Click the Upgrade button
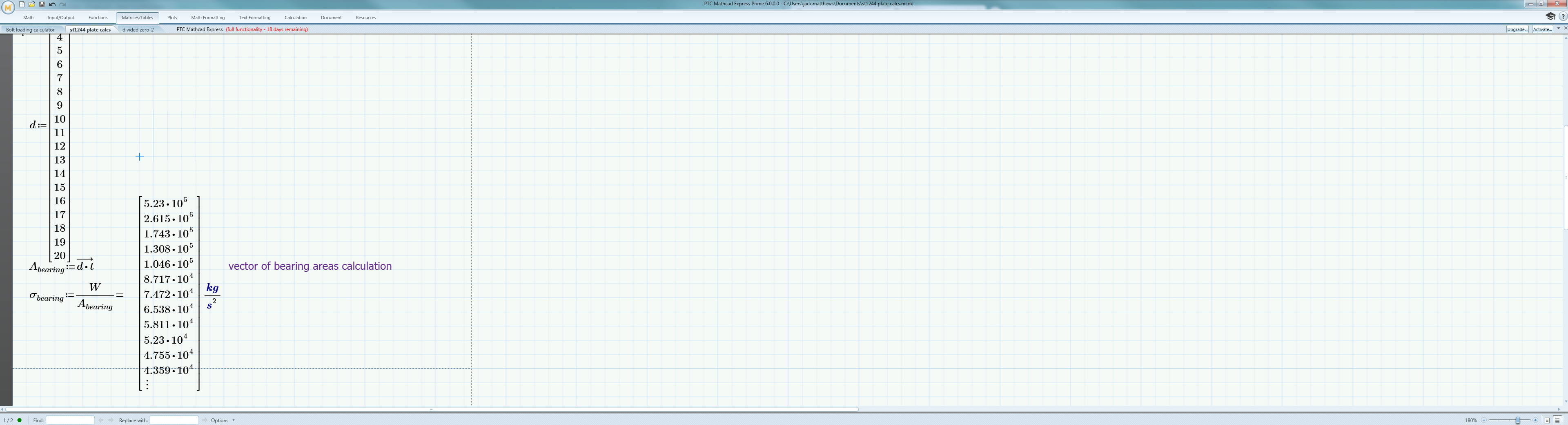Screen dimensions: 1568x425 [x=1517, y=29]
